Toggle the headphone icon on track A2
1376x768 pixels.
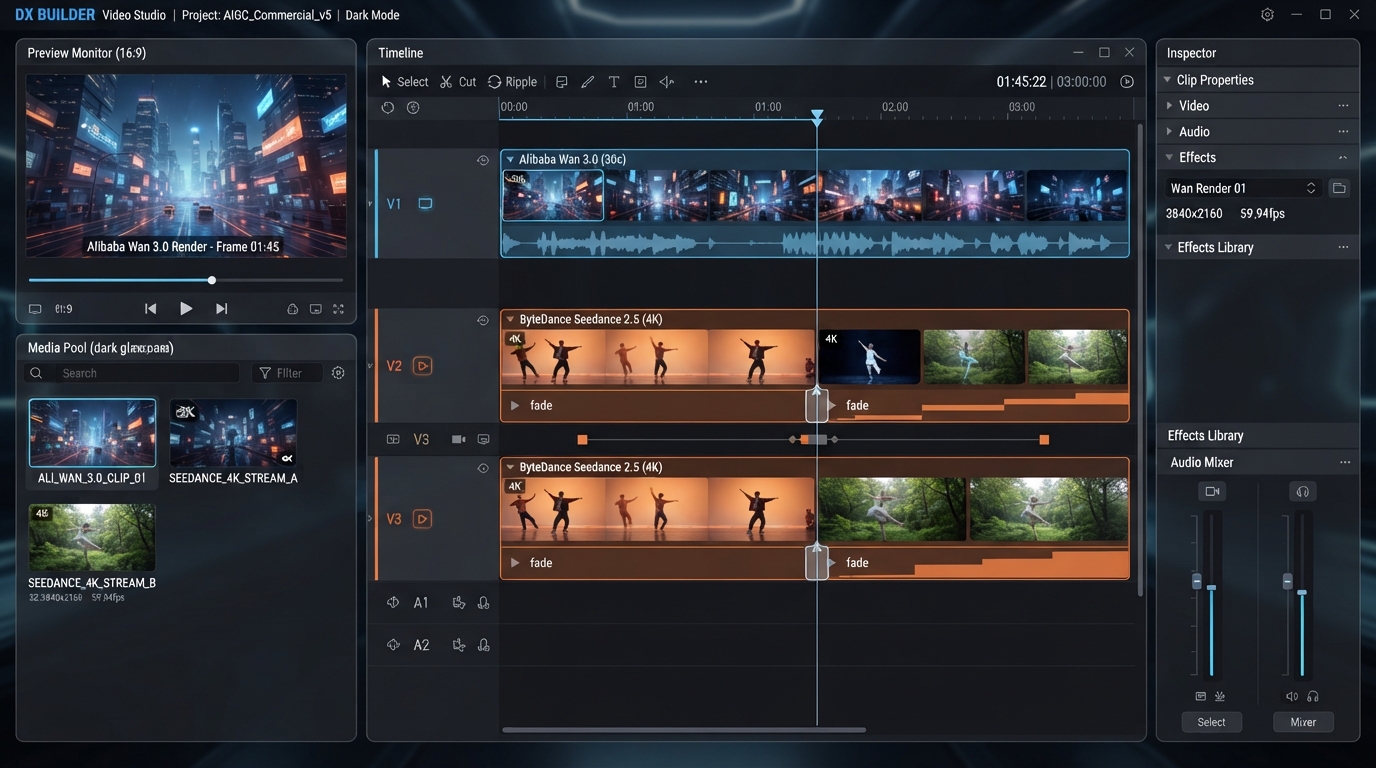[x=484, y=645]
